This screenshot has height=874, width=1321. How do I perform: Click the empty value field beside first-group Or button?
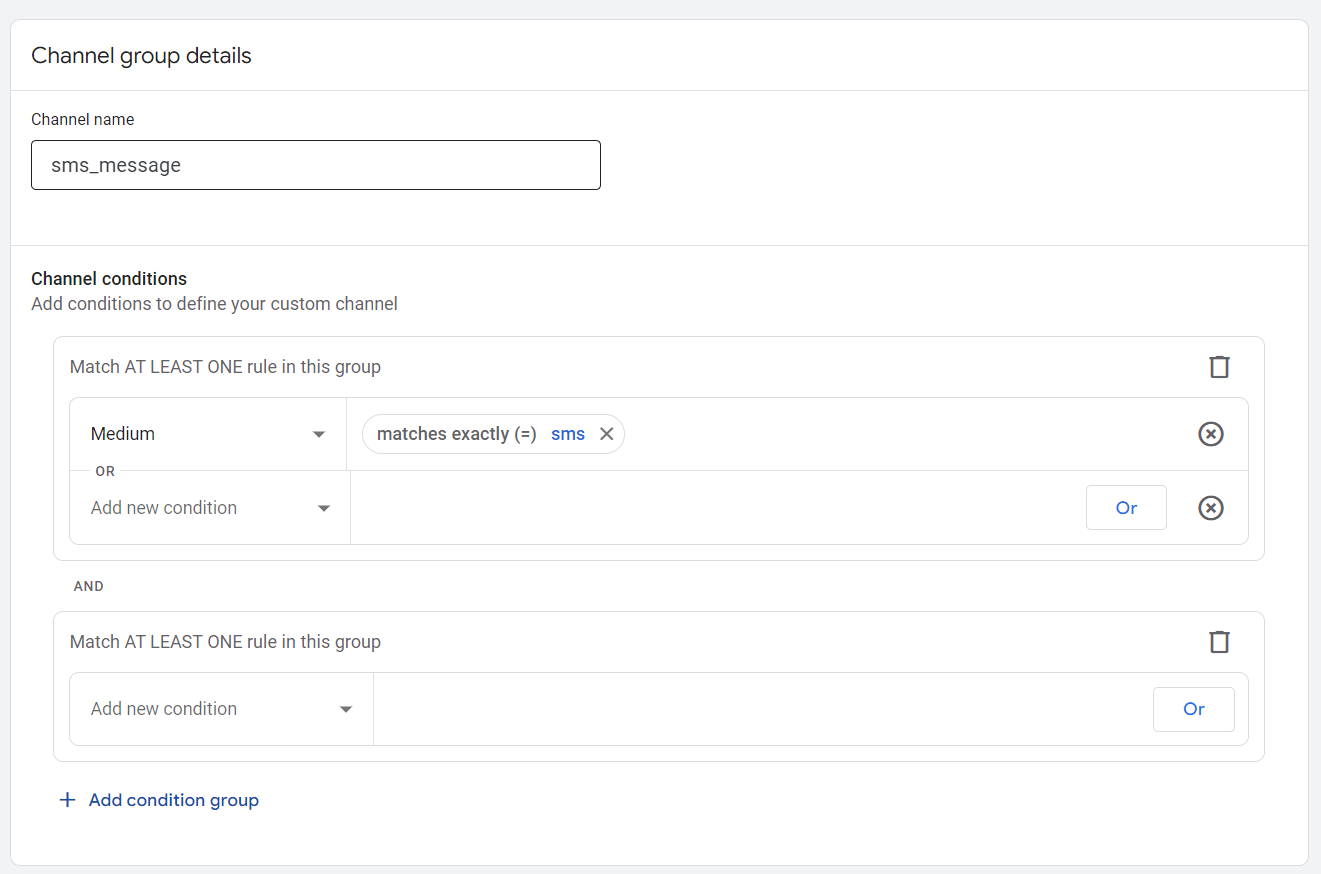point(716,508)
